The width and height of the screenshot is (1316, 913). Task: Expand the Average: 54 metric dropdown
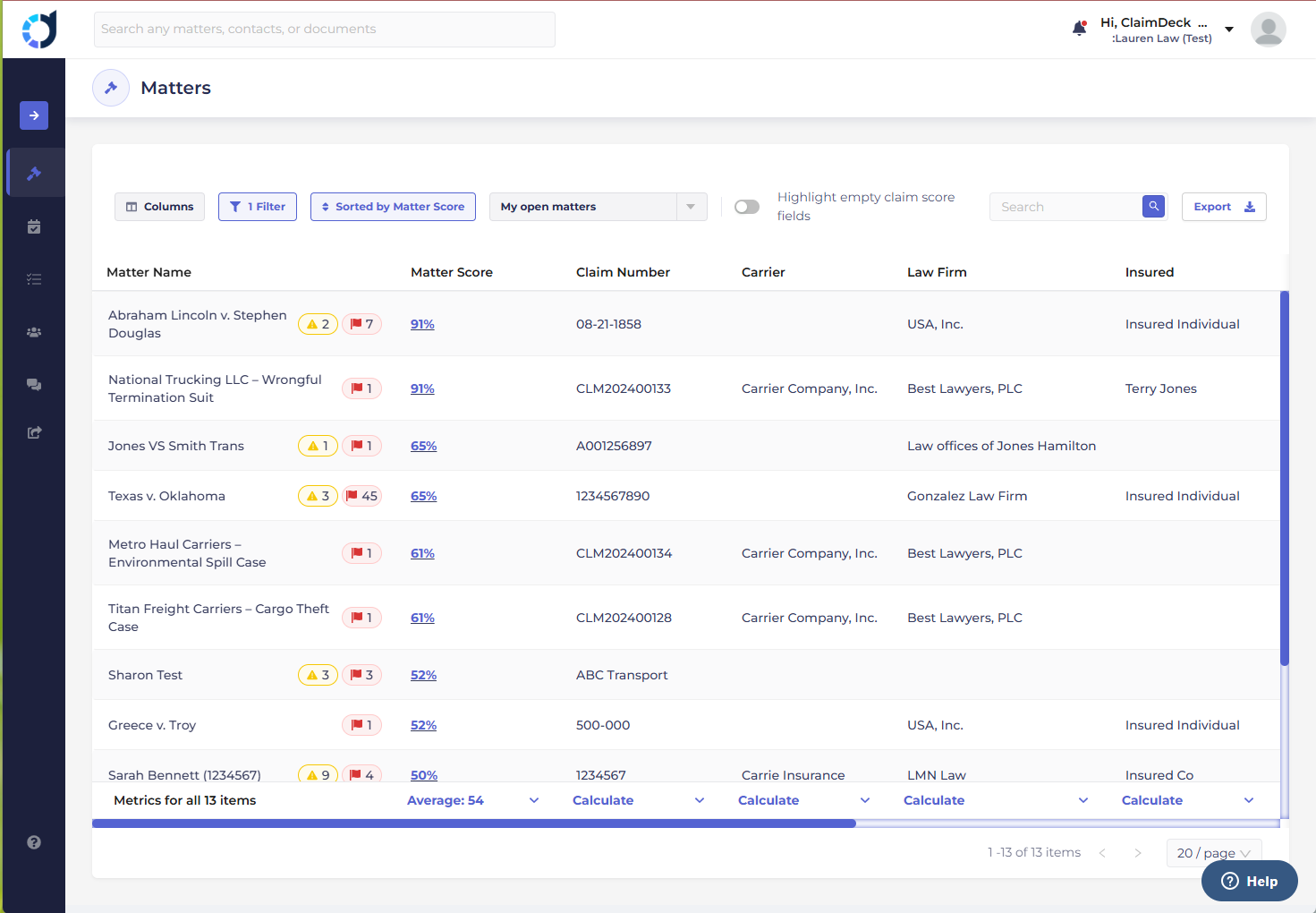click(x=534, y=800)
